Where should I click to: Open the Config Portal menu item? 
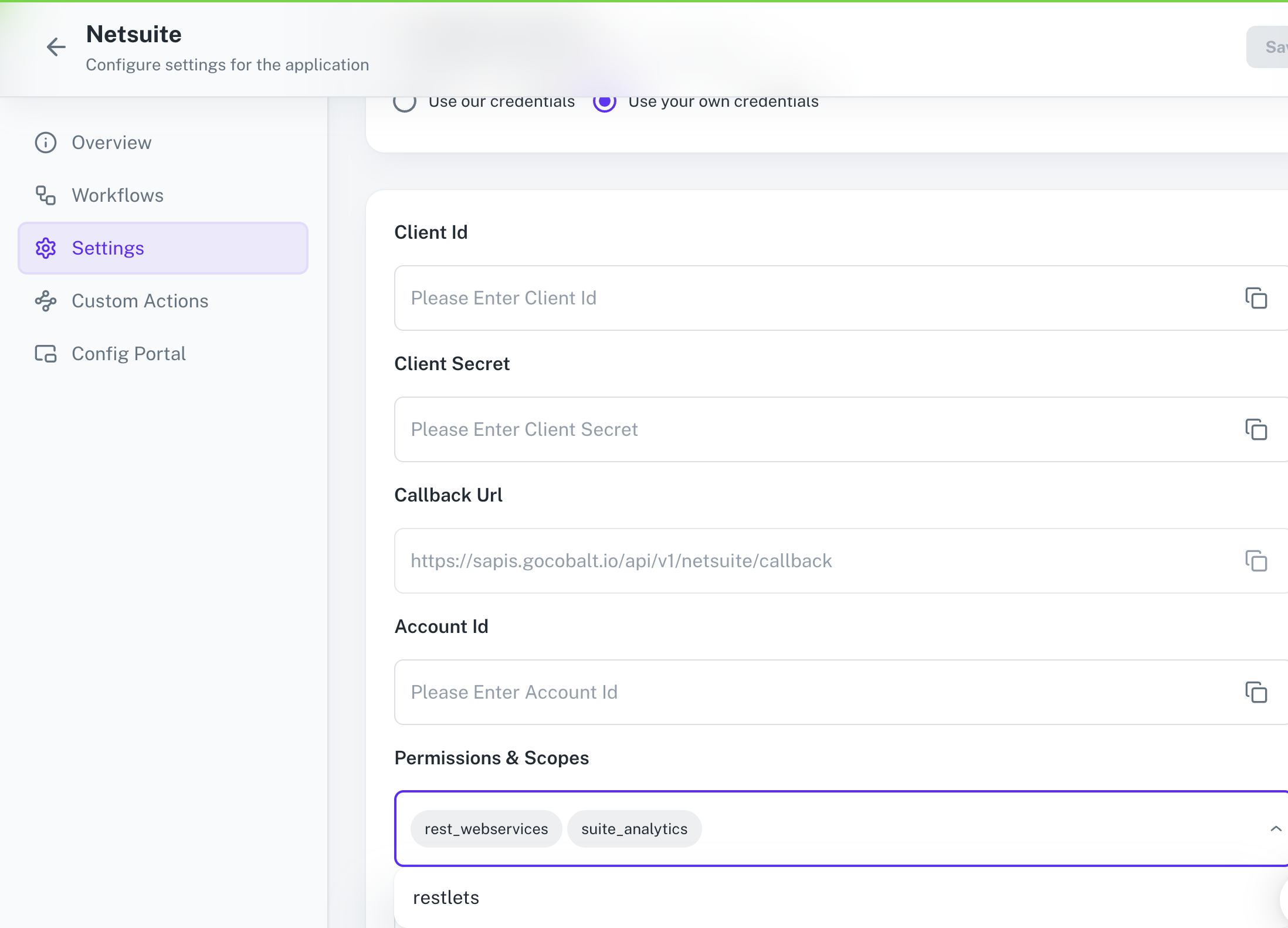[x=128, y=354]
